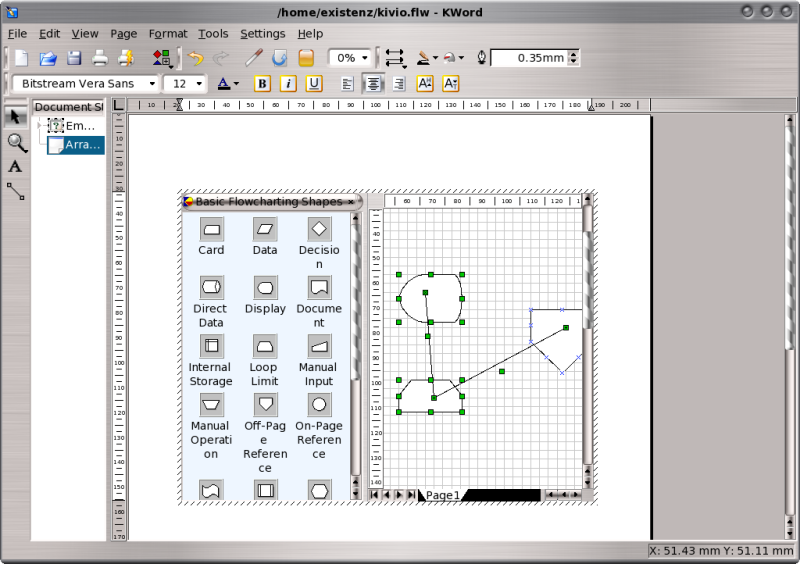Open the Format menu
This screenshot has width=800, height=564.
168,34
